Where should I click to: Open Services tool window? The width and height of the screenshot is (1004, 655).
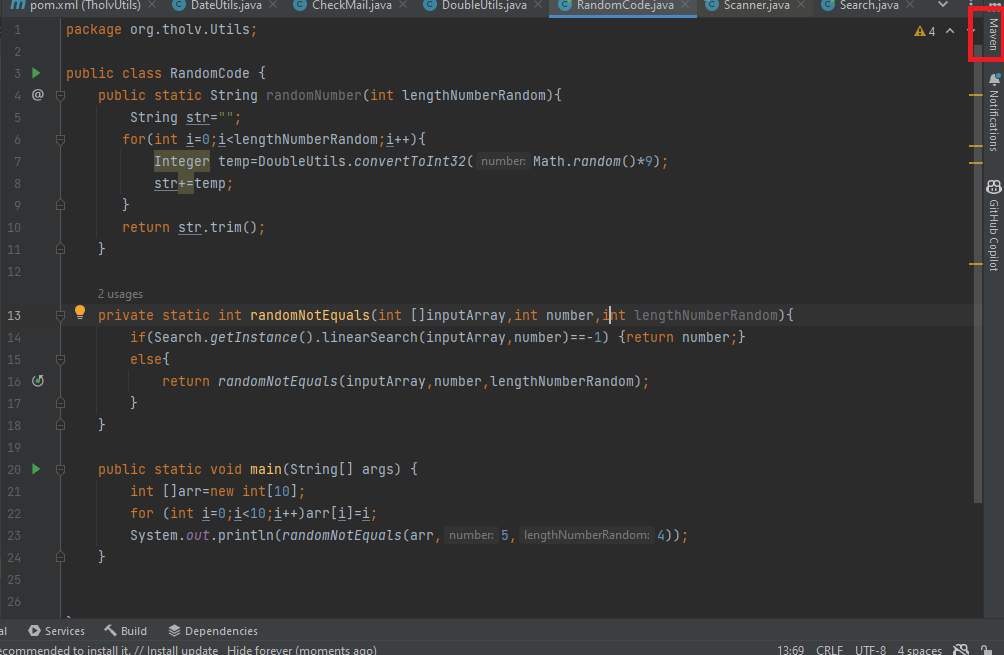coord(56,631)
